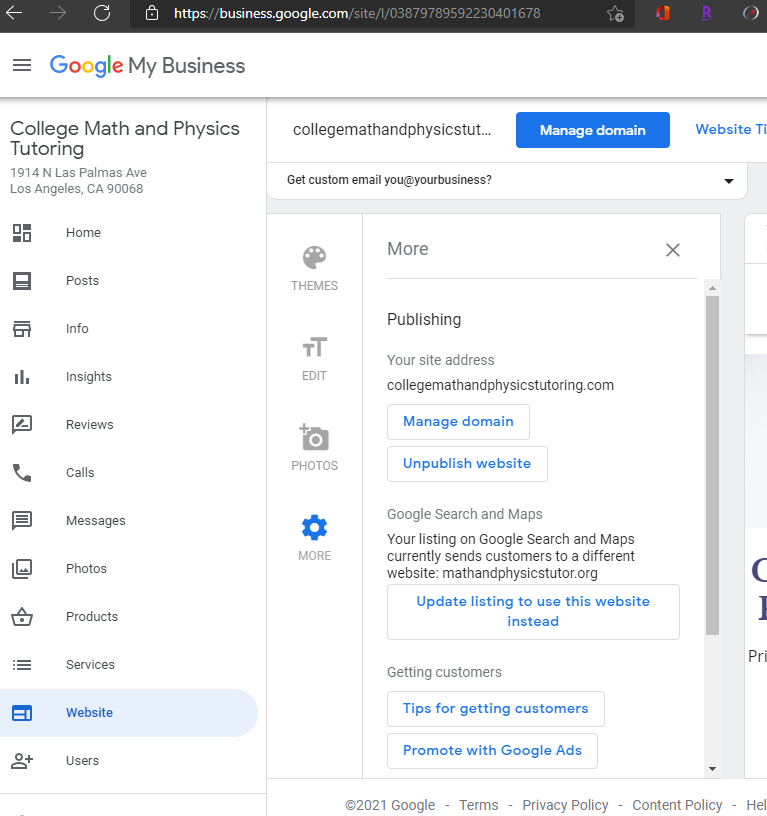This screenshot has height=816, width=767.
Task: Click the Info storefront icon
Action: coord(22,329)
